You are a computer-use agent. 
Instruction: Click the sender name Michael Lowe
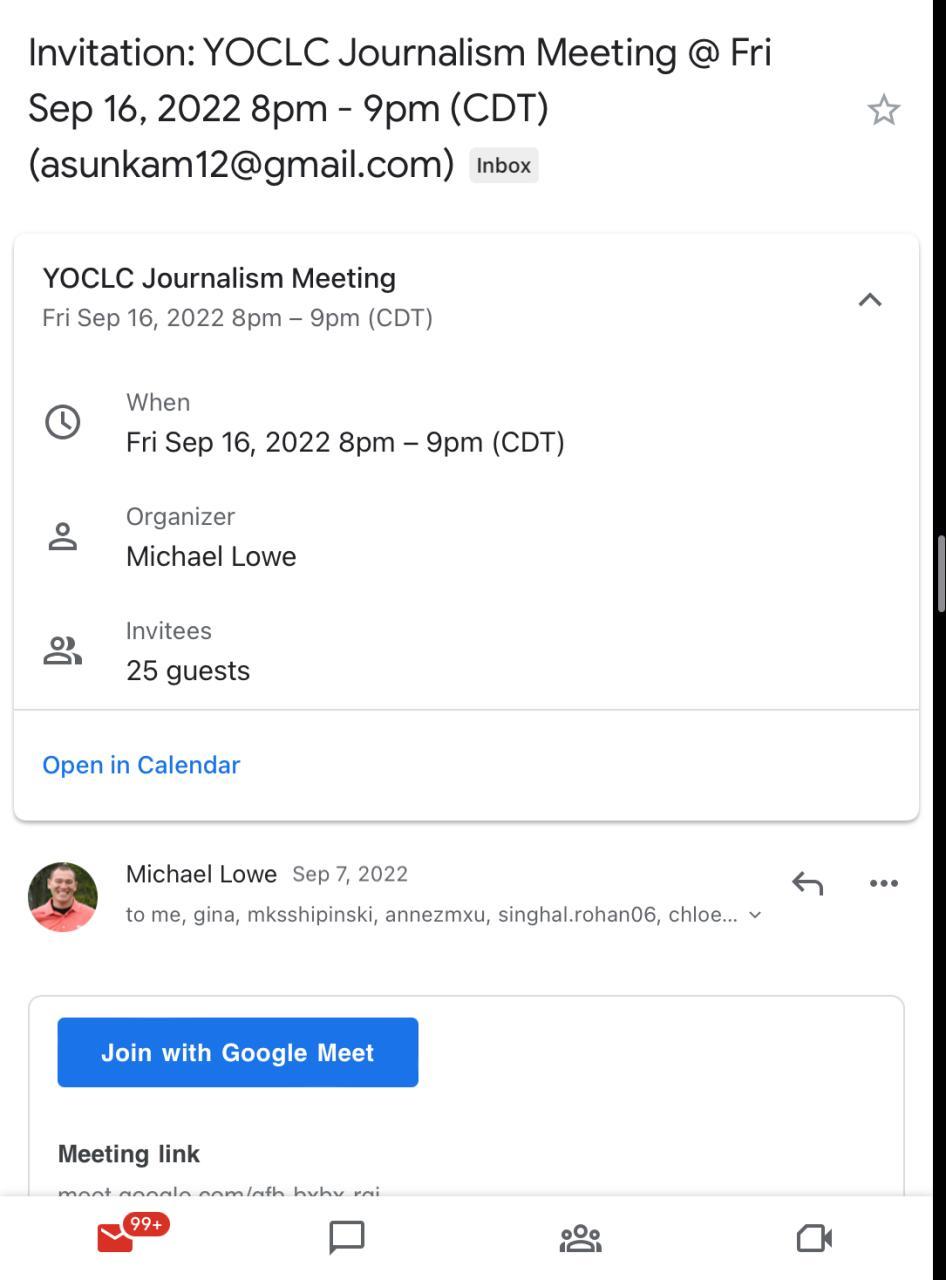point(201,874)
